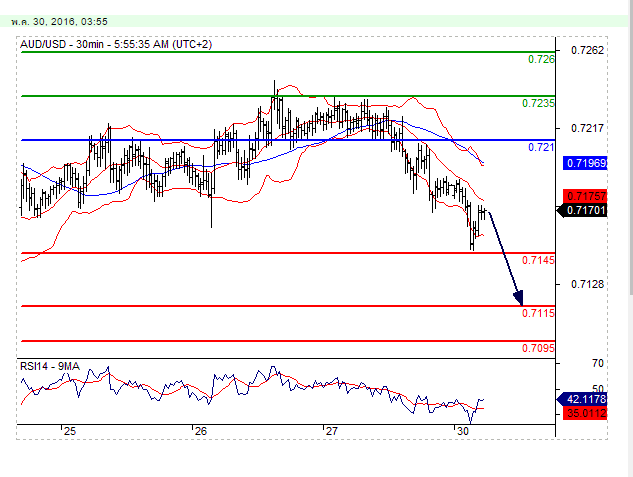This screenshot has width=633, height=477.
Task: Click the date header 30, 2016, 03:55
Action: pos(59,22)
